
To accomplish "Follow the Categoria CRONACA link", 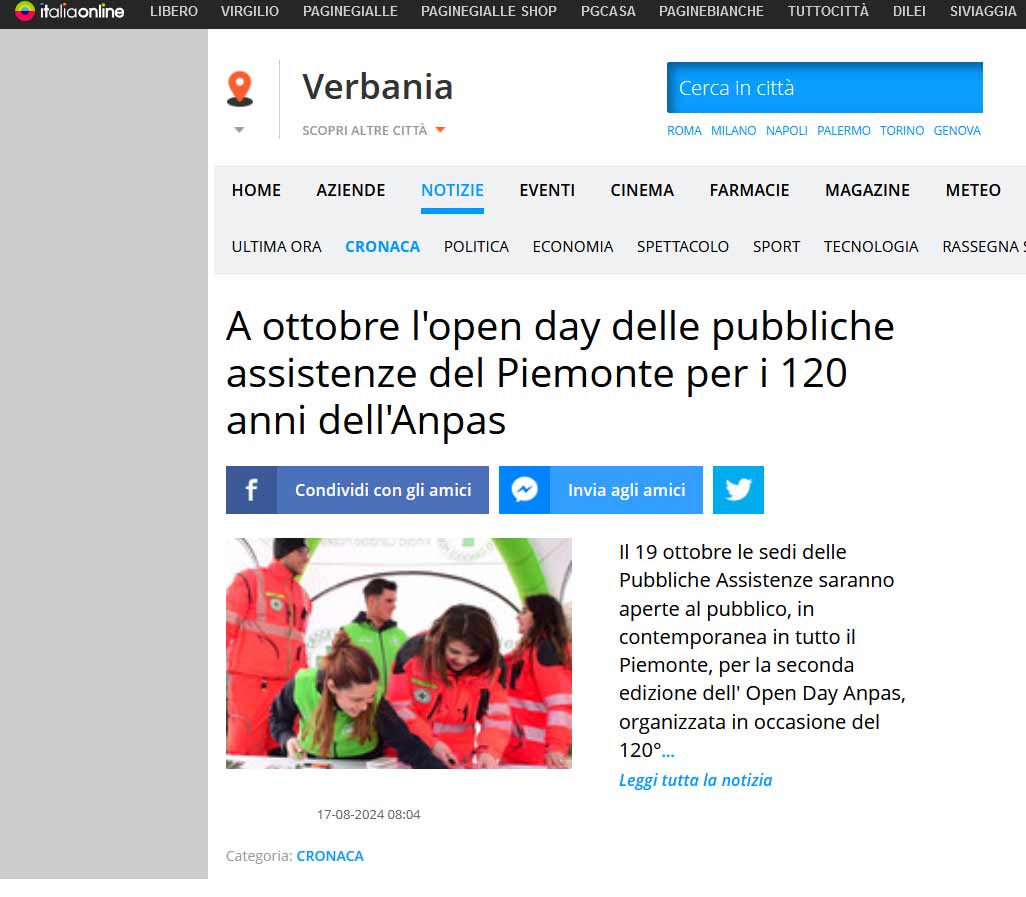I will 330,856.
